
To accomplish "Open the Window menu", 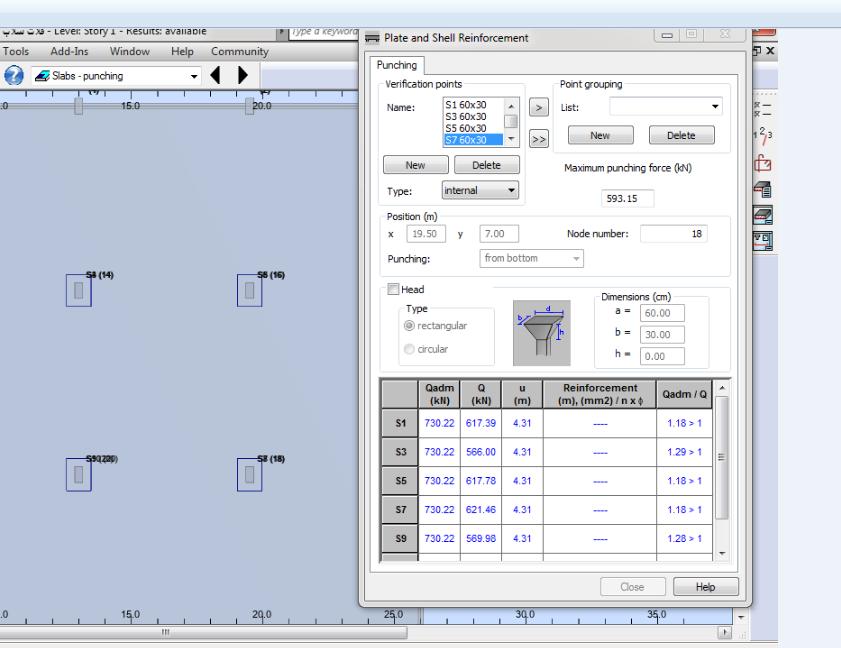I will coord(130,51).
